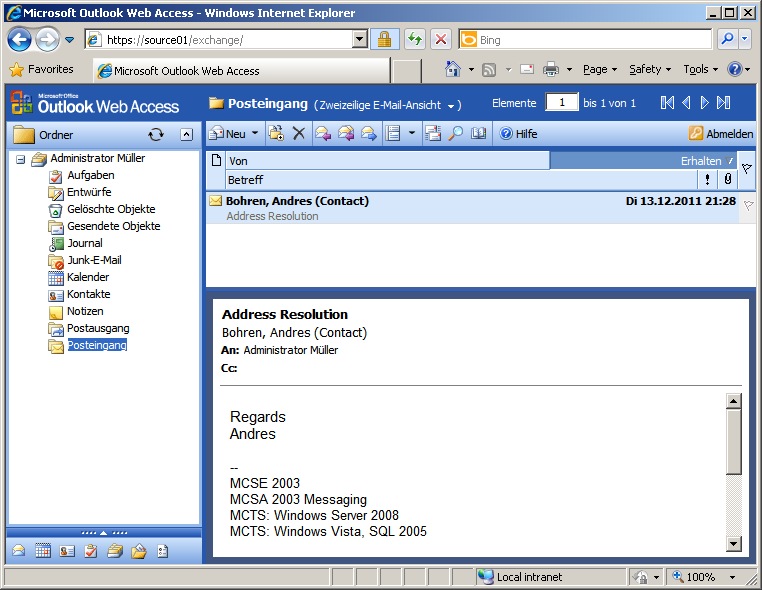The image size is (762, 590).
Task: Click the check messages toolbar icon
Action: pyautogui.click(x=433, y=134)
